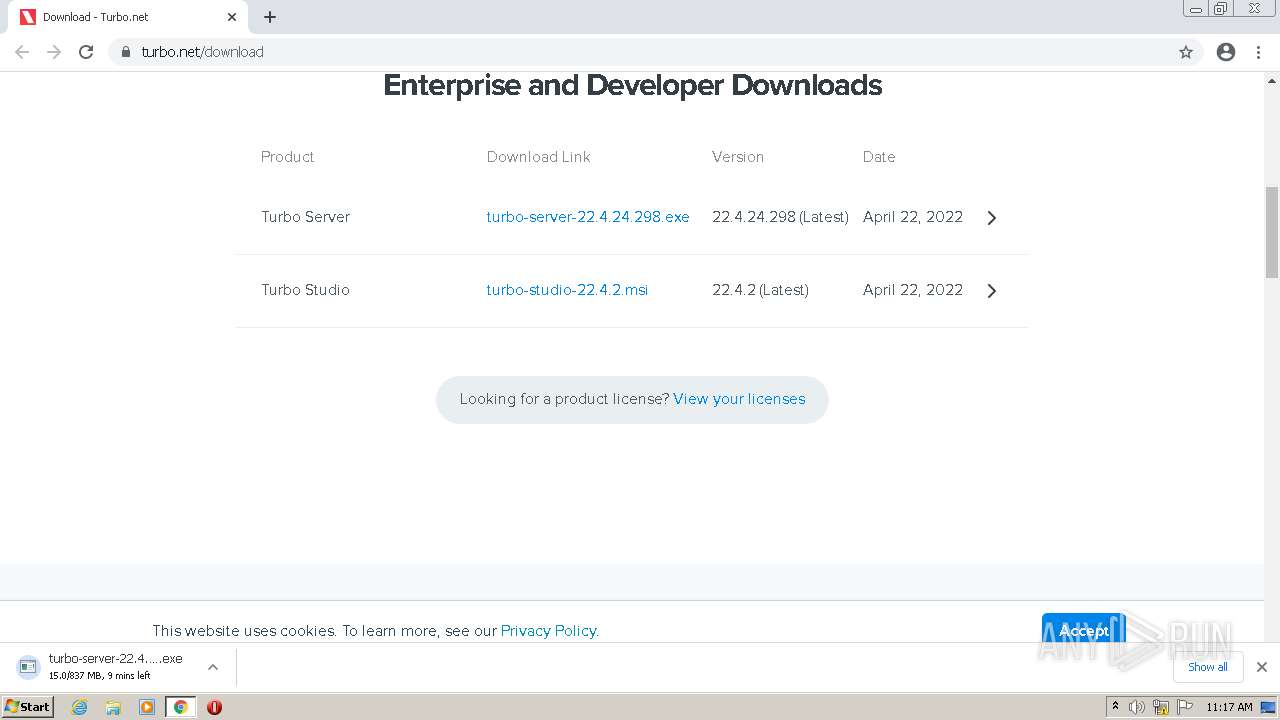Viewport: 1280px width, 720px height.
Task: Click the address bar URL
Action: click(203, 52)
